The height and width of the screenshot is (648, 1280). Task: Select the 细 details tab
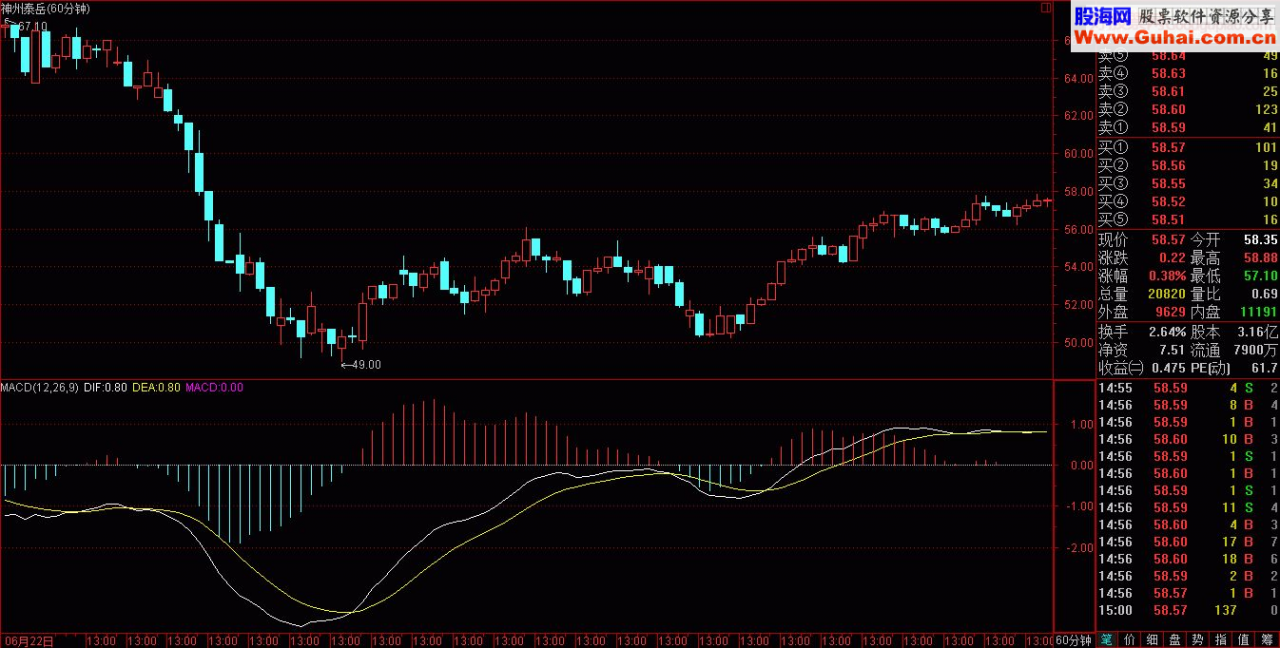(x=1153, y=640)
